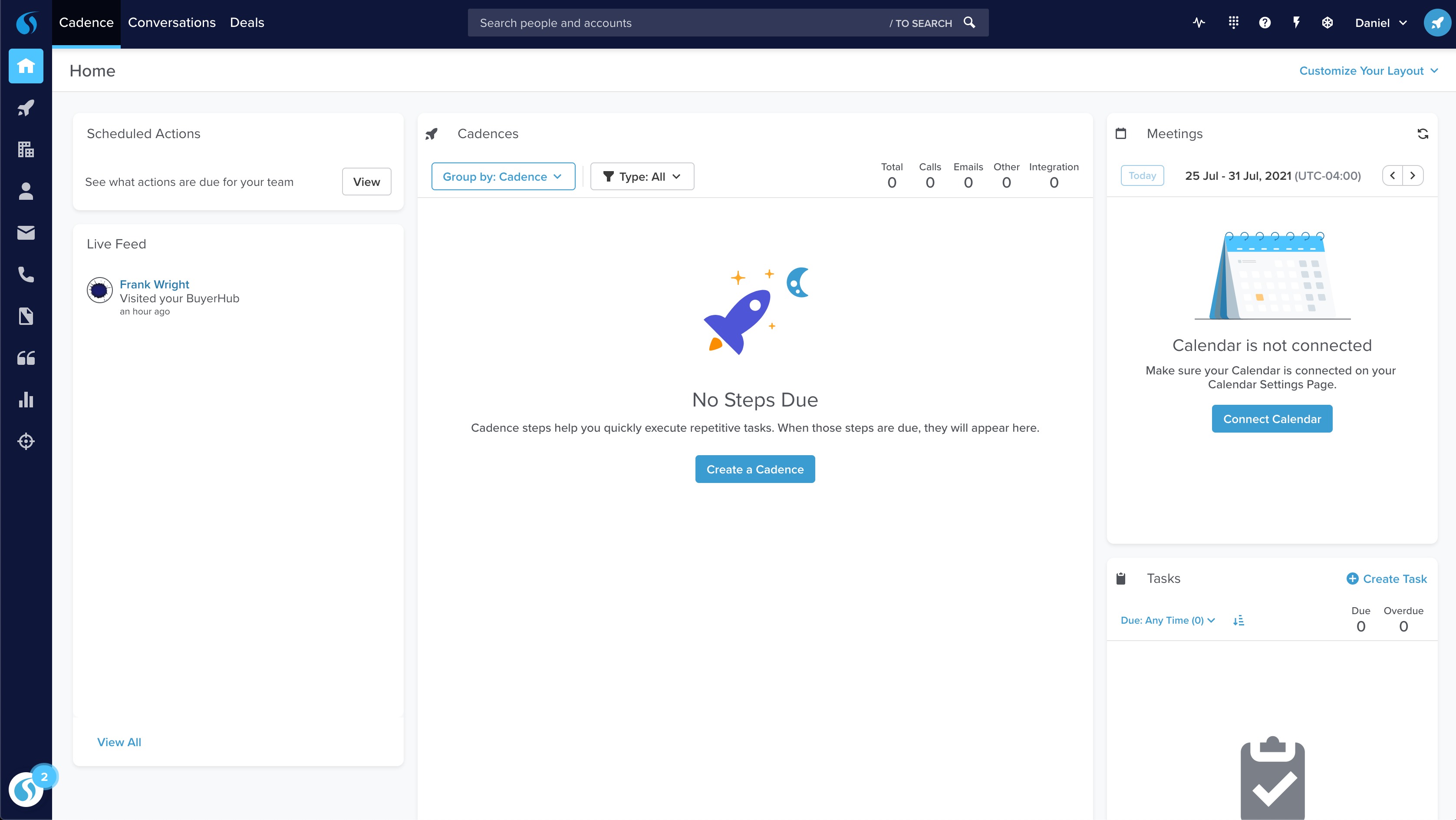Image resolution: width=1456 pixels, height=820 pixels.
Task: Open the People icon in sidebar
Action: tap(26, 191)
